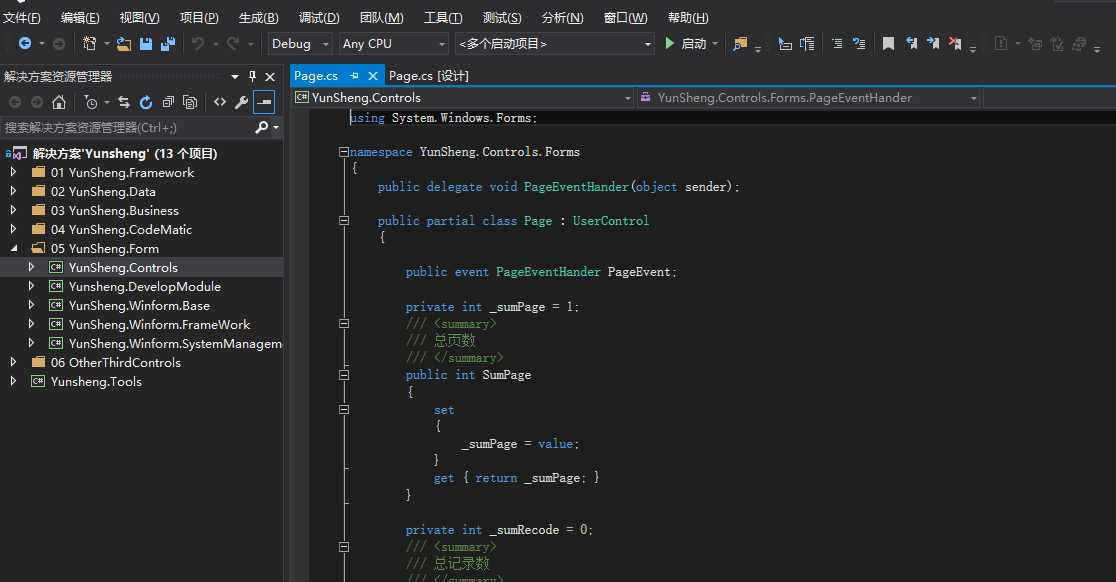Expand the 06 OtherThirdControls folder

tap(13, 362)
